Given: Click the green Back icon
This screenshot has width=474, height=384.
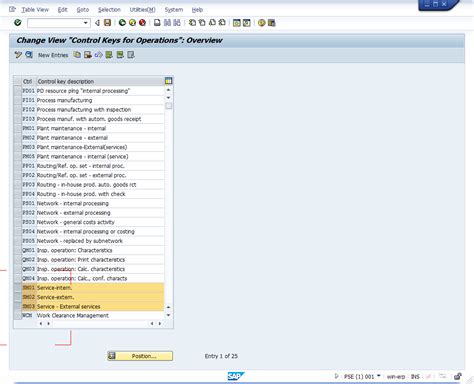Looking at the screenshot, I should tap(122, 23).
